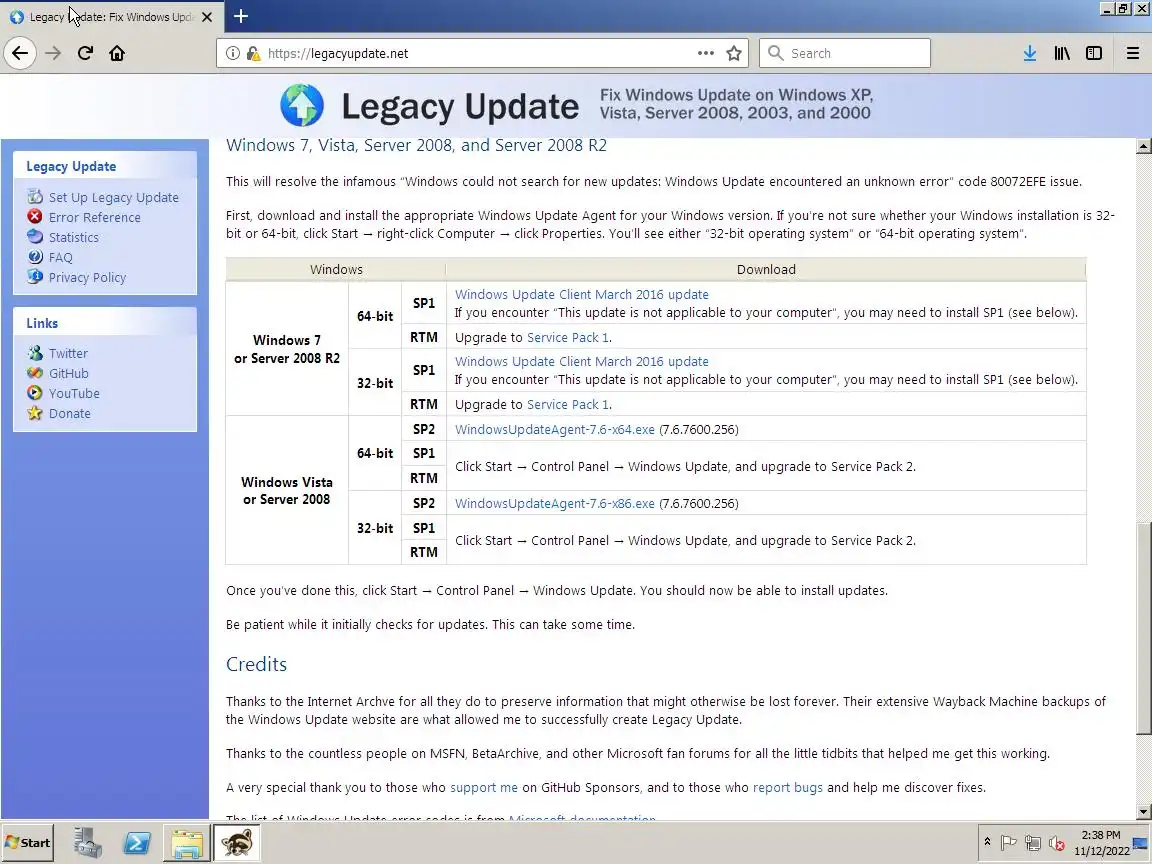This screenshot has width=1152, height=864.
Task: Click the Credits heading
Action: (x=256, y=664)
